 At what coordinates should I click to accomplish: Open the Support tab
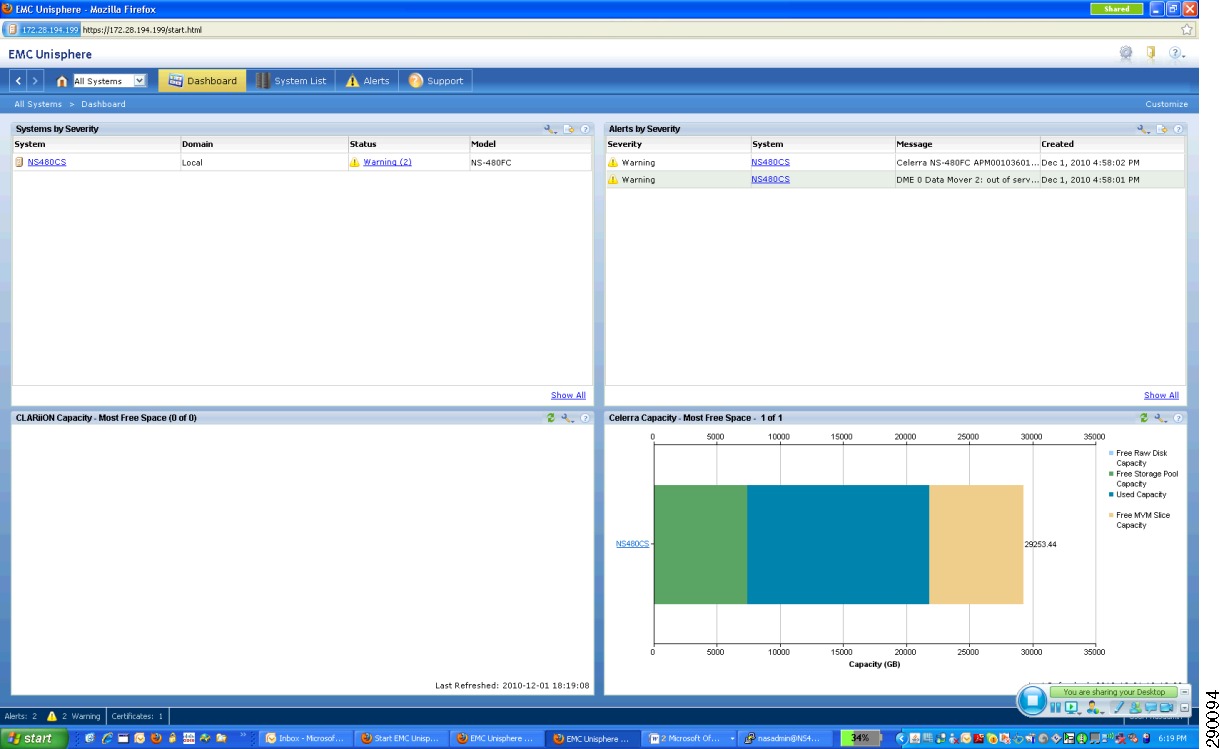coord(436,81)
